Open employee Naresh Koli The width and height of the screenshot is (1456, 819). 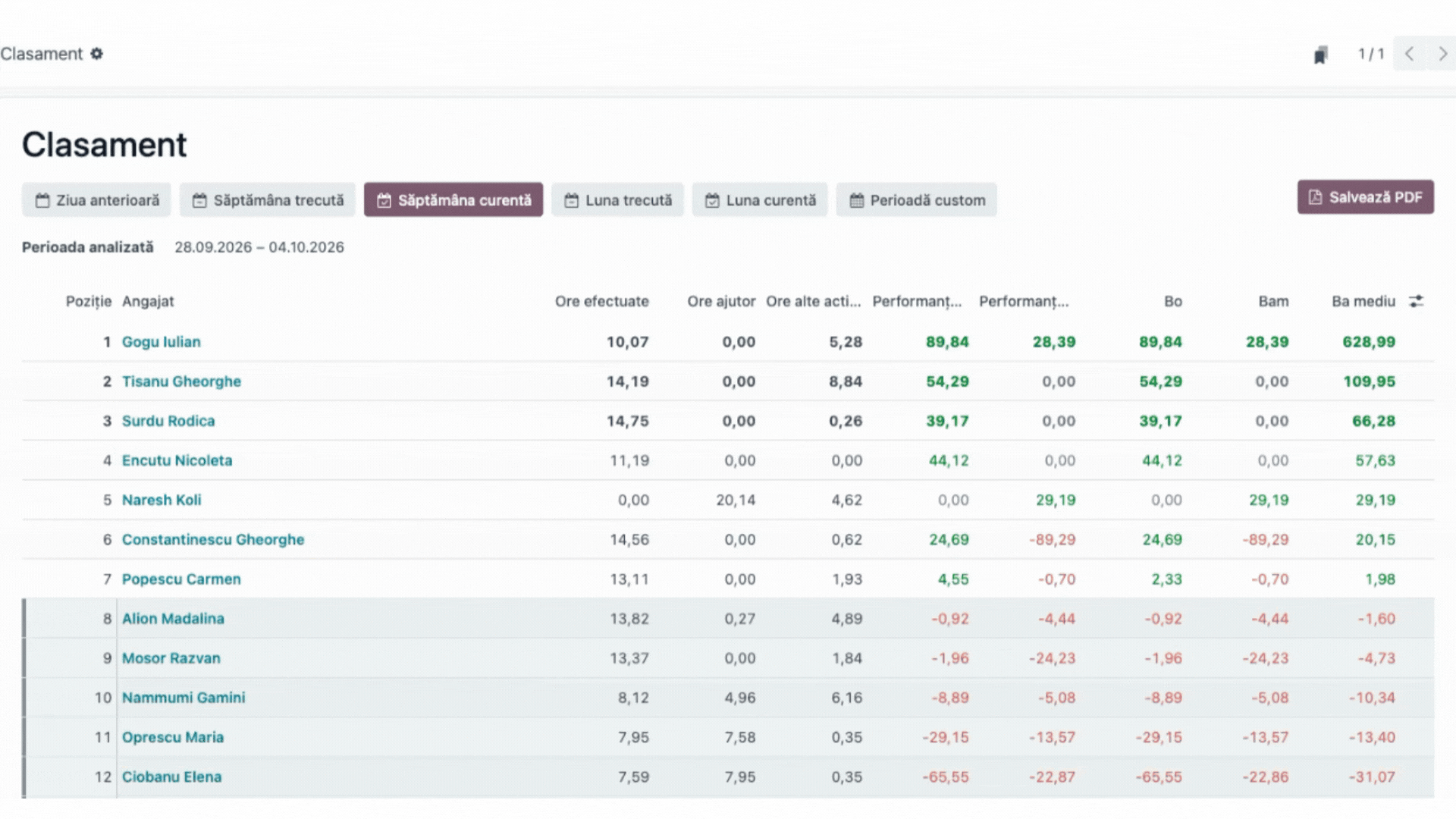[162, 500]
